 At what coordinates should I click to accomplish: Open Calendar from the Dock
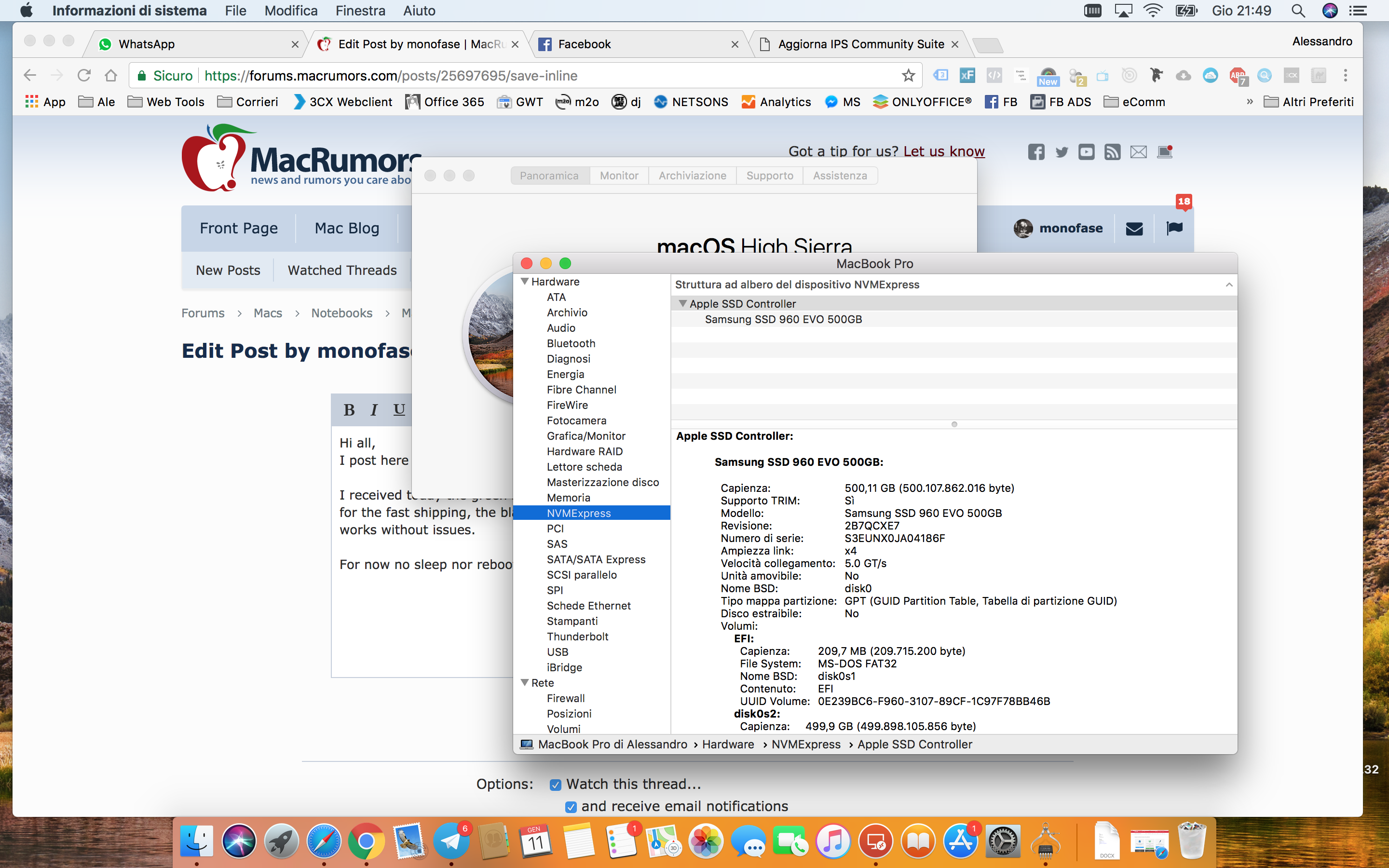click(536, 841)
